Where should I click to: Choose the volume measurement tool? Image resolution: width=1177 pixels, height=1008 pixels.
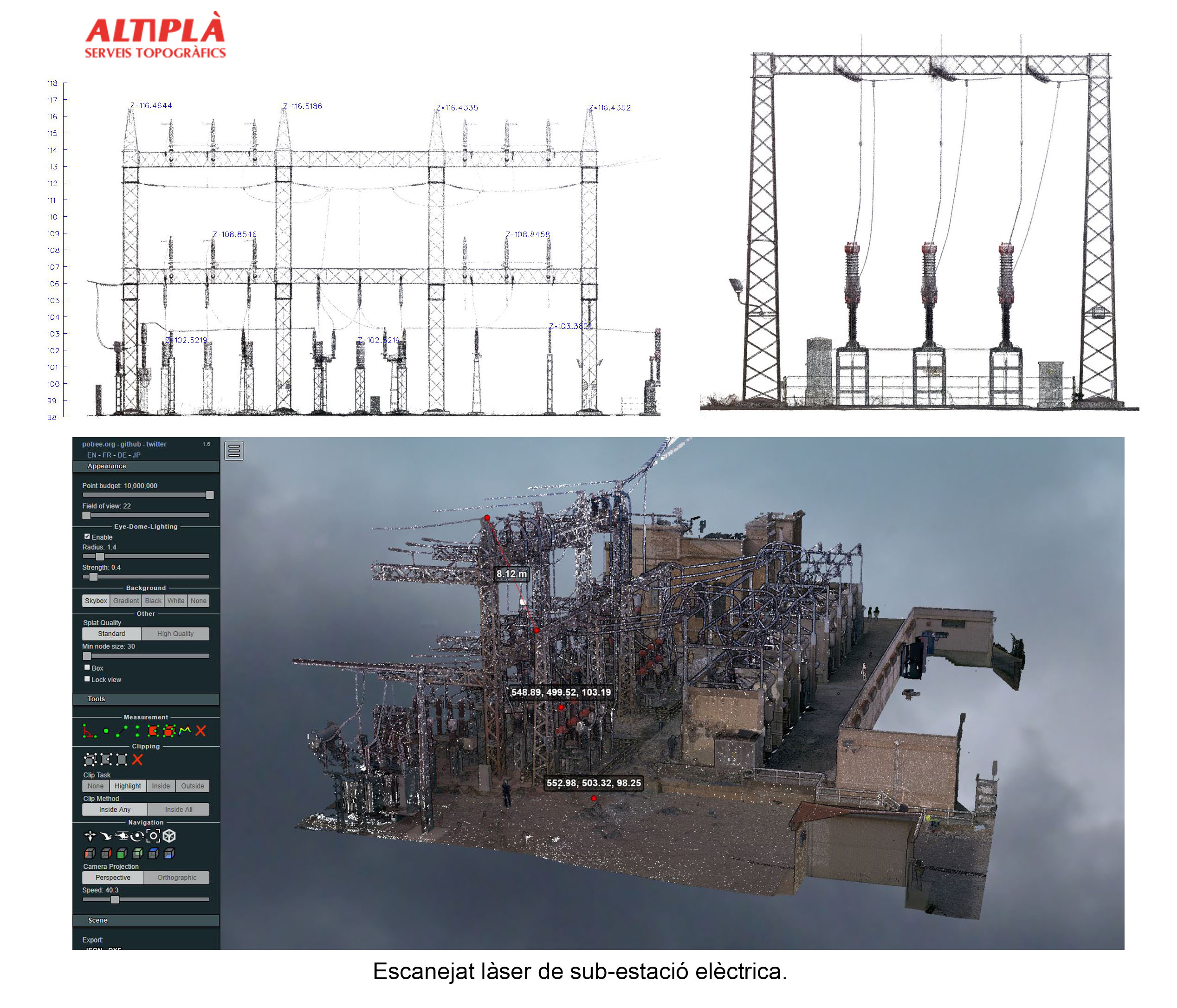pos(169,731)
